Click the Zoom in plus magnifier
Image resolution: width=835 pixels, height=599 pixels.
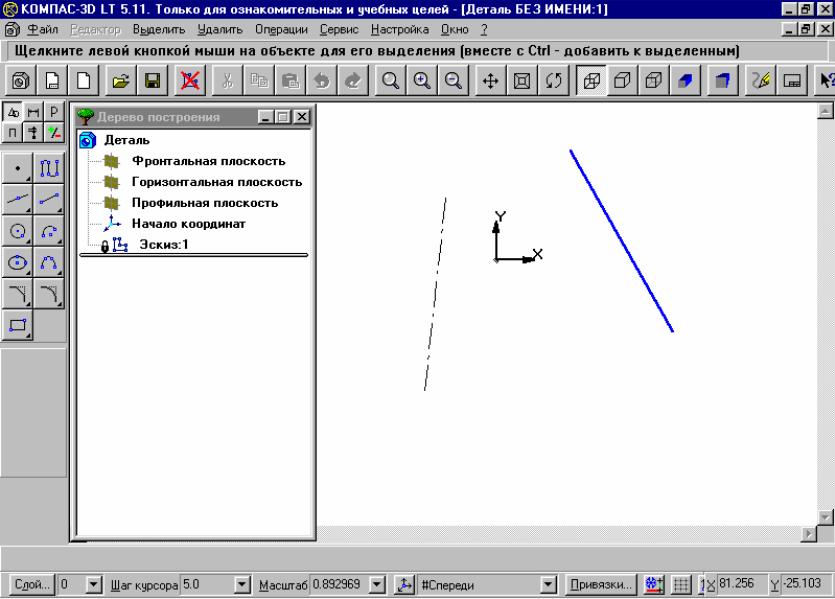coord(422,81)
